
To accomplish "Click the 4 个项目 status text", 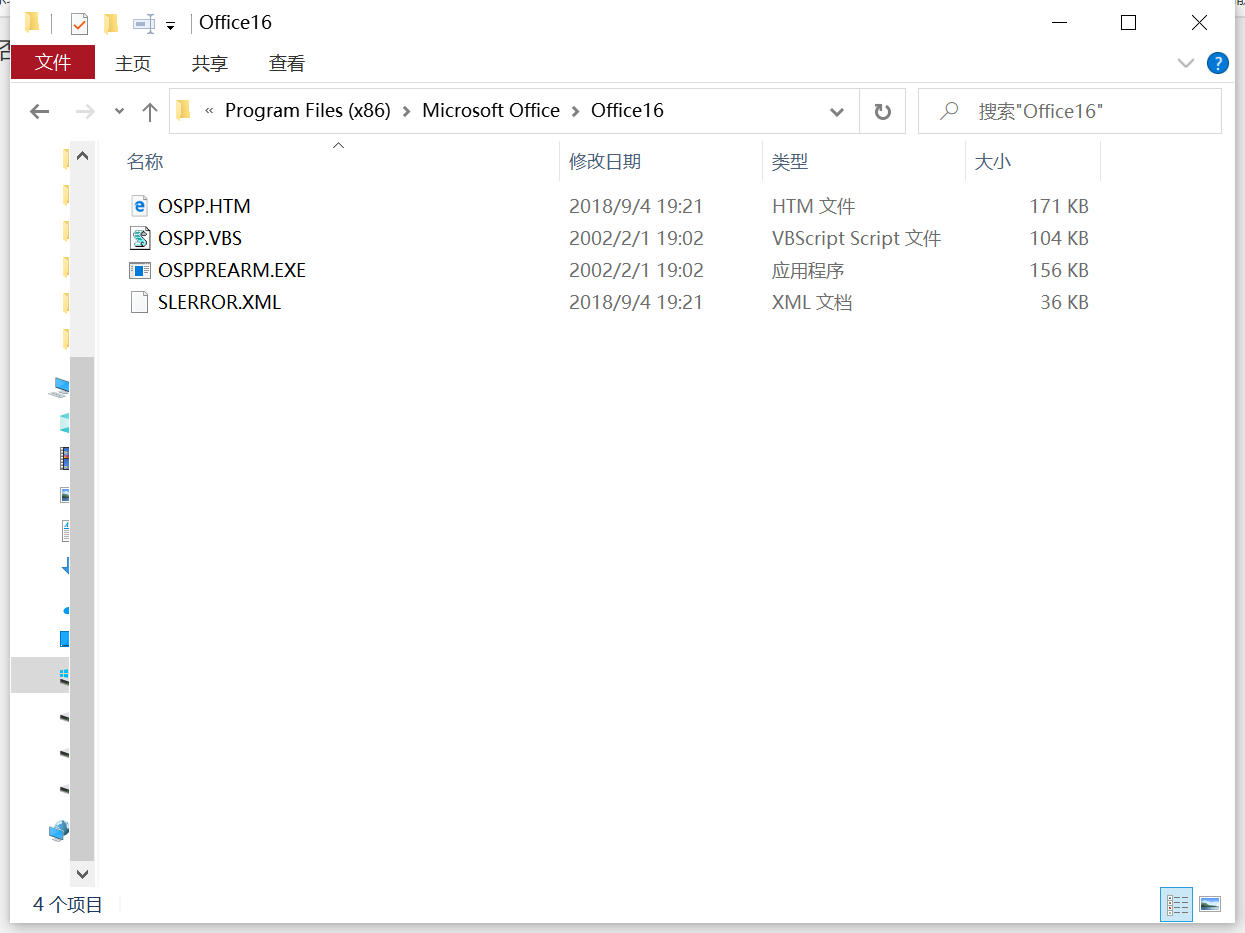I will click(x=68, y=904).
